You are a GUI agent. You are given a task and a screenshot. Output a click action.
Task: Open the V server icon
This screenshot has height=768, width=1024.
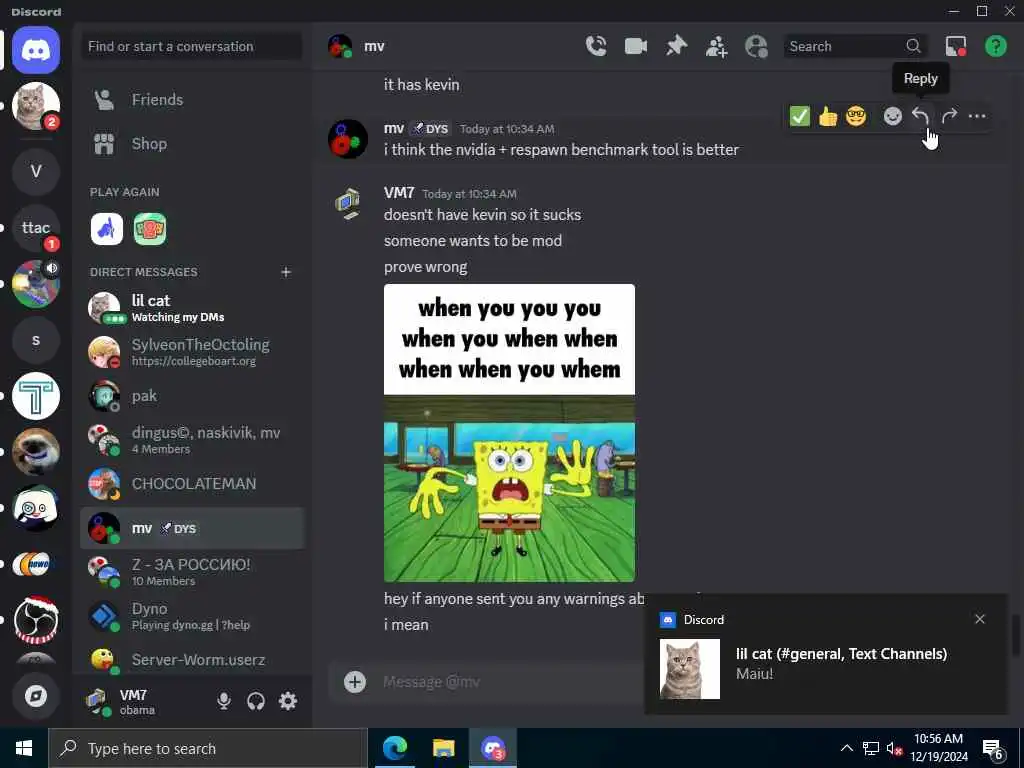[36, 171]
